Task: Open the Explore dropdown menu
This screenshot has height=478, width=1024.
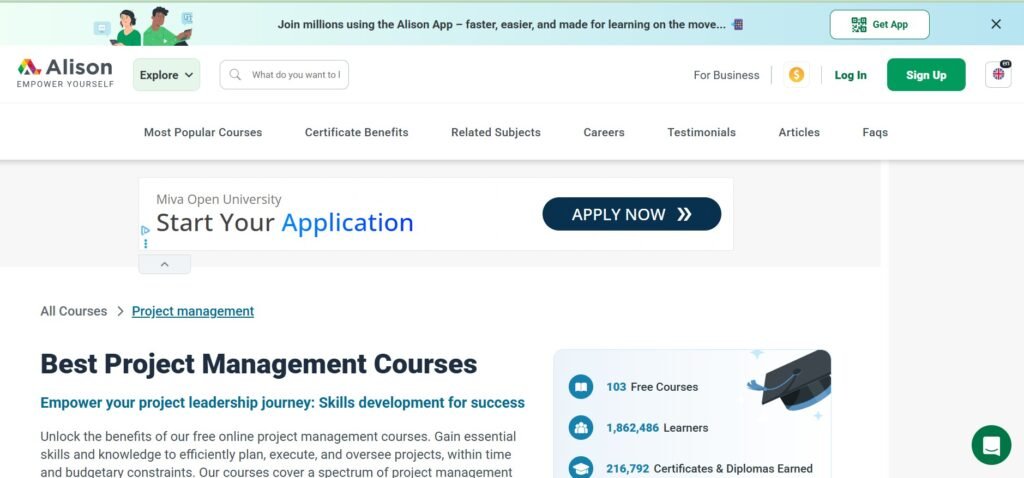Action: [167, 74]
